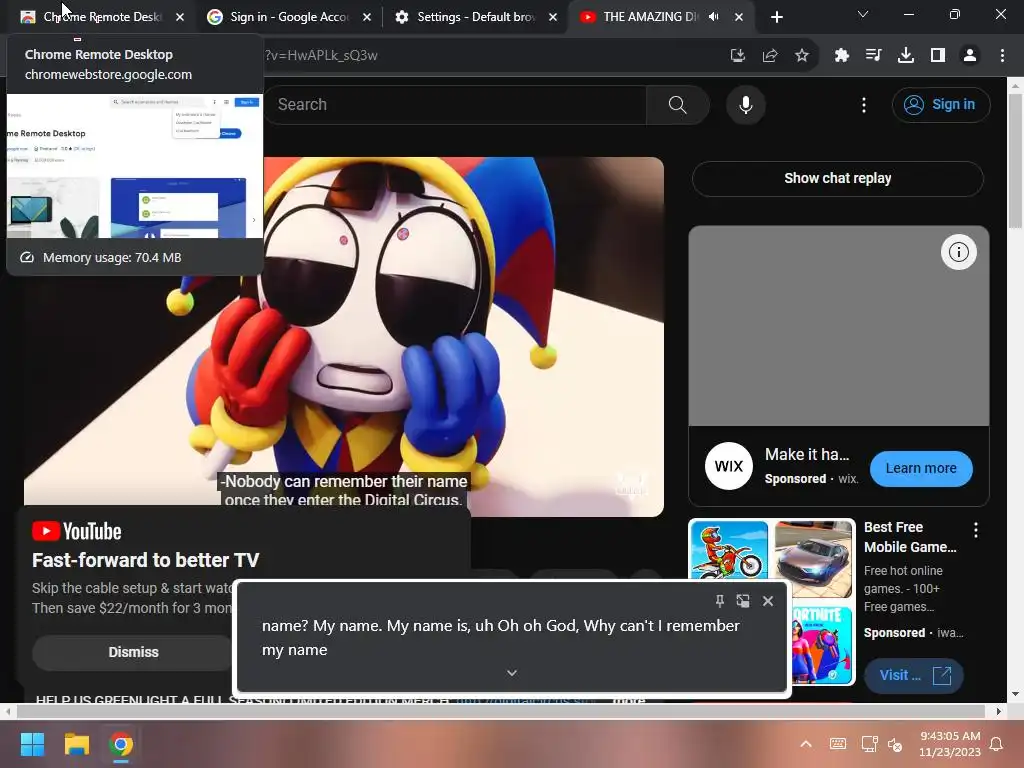Image resolution: width=1024 pixels, height=768 pixels.
Task: Toggle the Chrome side panel icon
Action: (x=938, y=56)
